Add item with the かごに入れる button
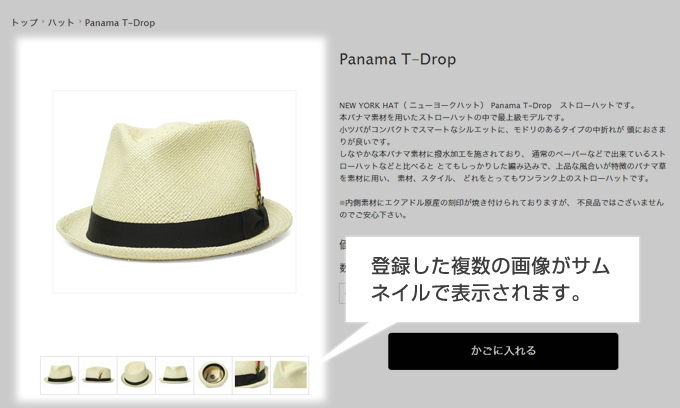This screenshot has width=680, height=408. coord(503,351)
